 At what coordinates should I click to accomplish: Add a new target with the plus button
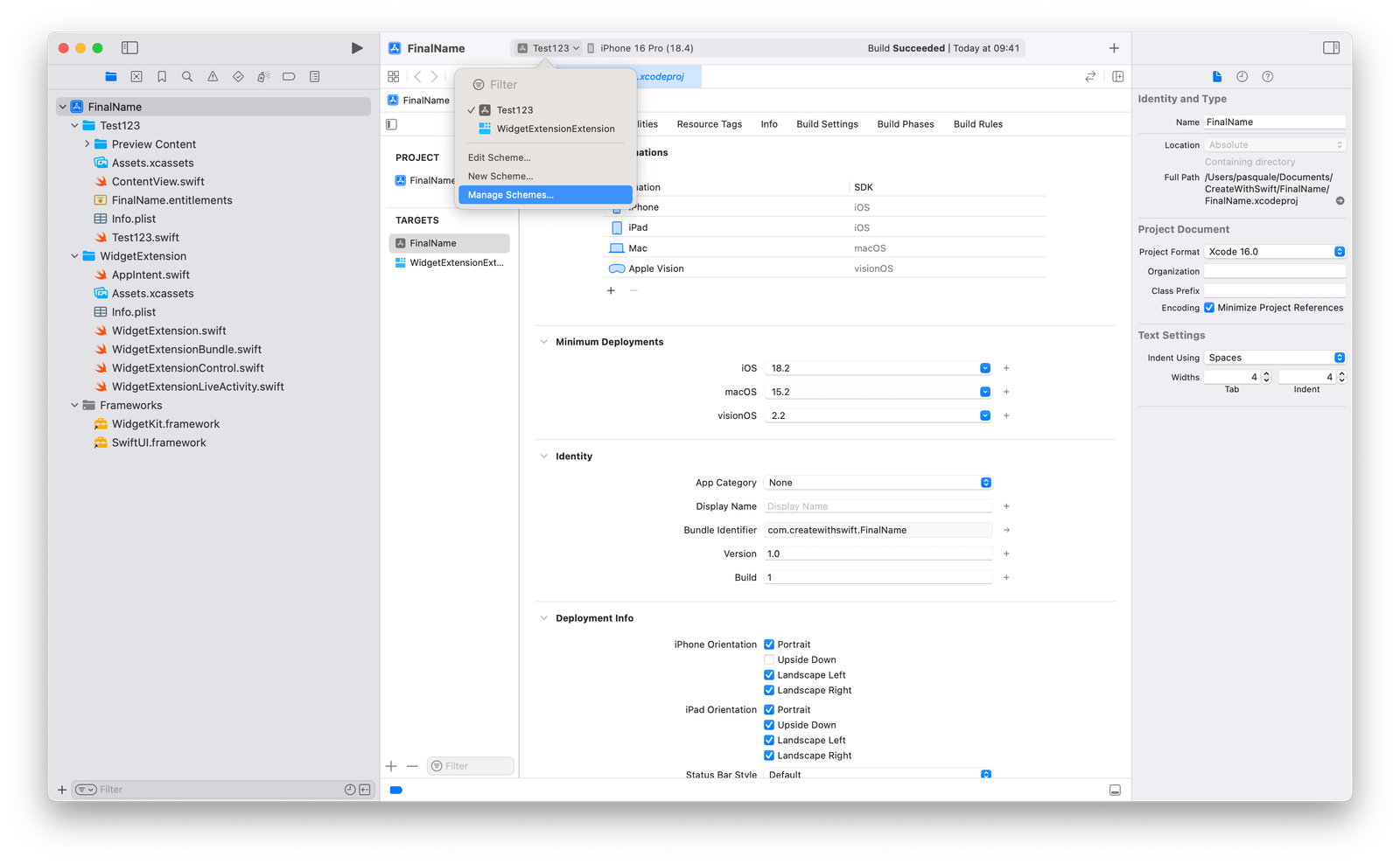(391, 765)
